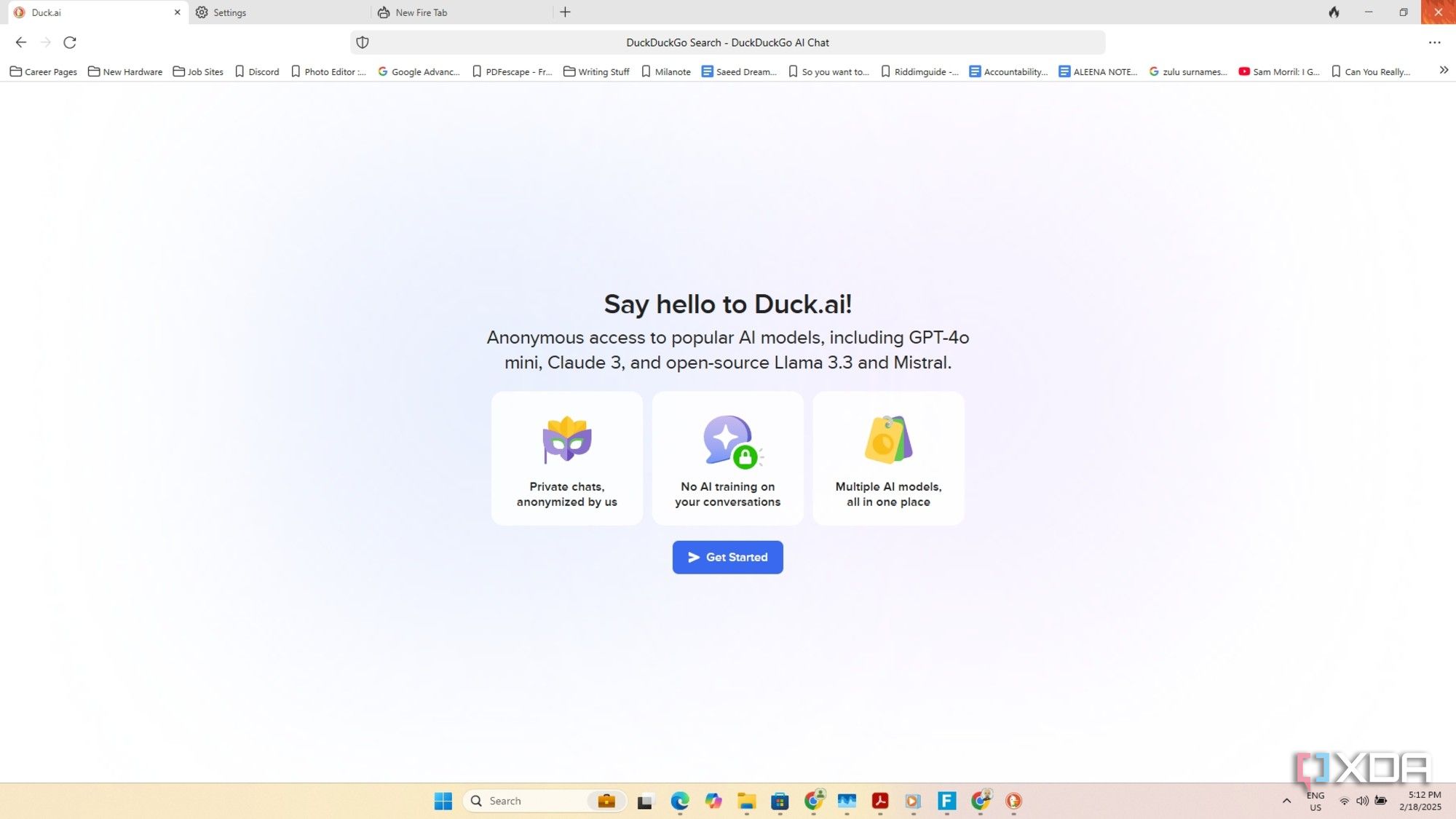Expand the bookmarks overflow chevron
The width and height of the screenshot is (1456, 819).
tap(1444, 70)
